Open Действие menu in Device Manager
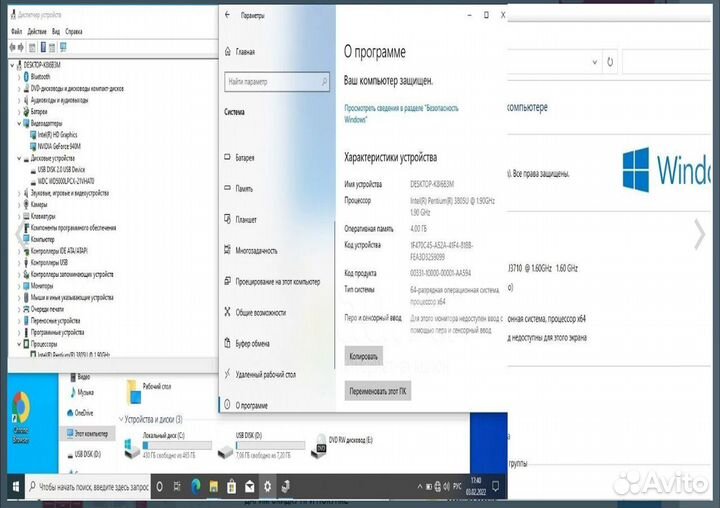This screenshot has width=720, height=508. (37, 31)
